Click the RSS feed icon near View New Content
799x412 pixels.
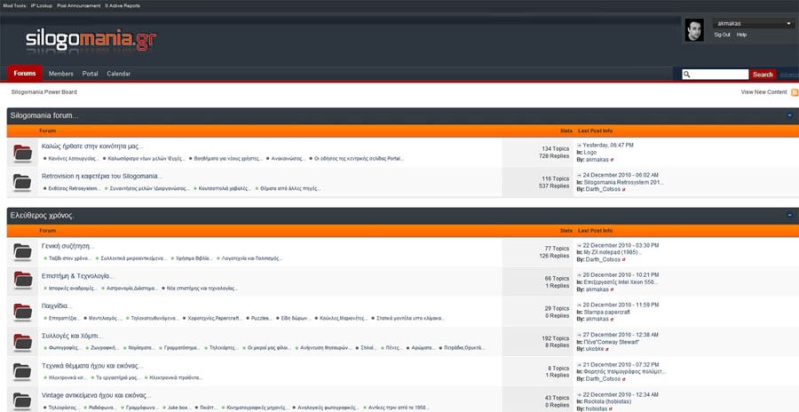[x=794, y=92]
